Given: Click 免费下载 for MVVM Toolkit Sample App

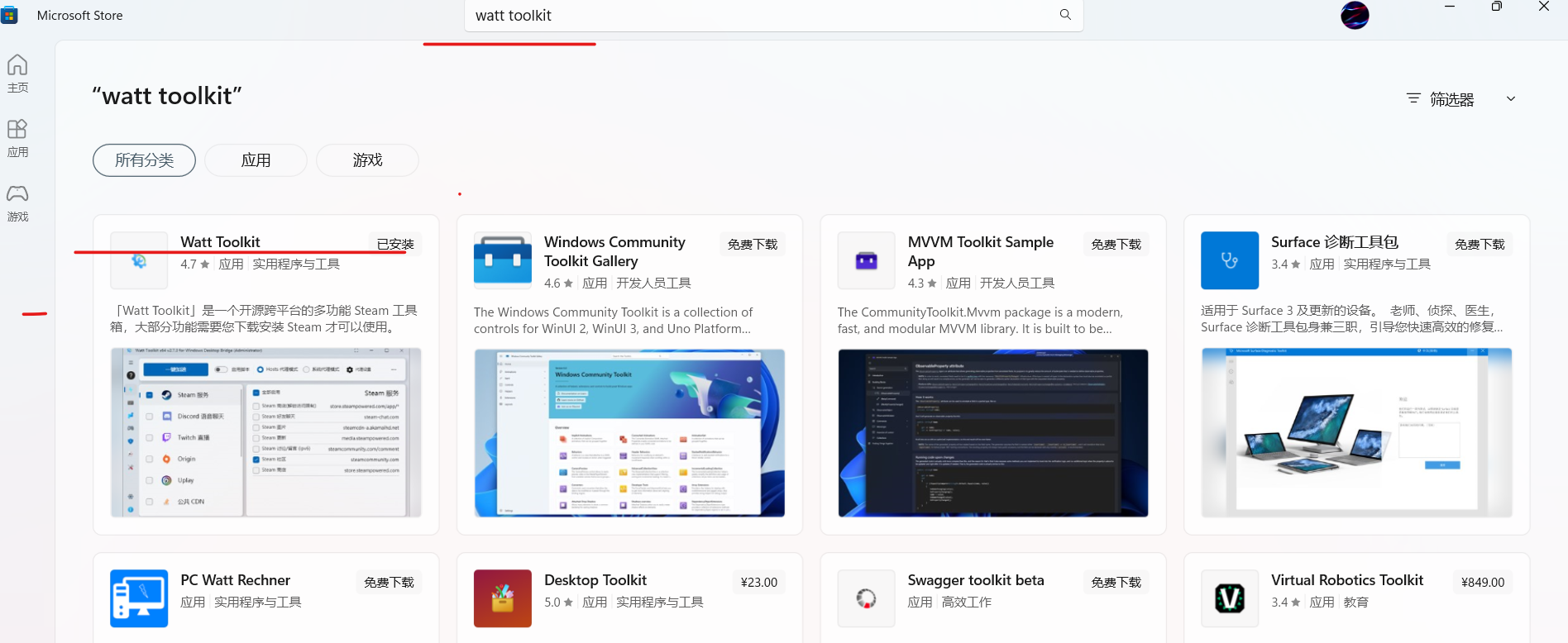Looking at the screenshot, I should tap(1116, 244).
